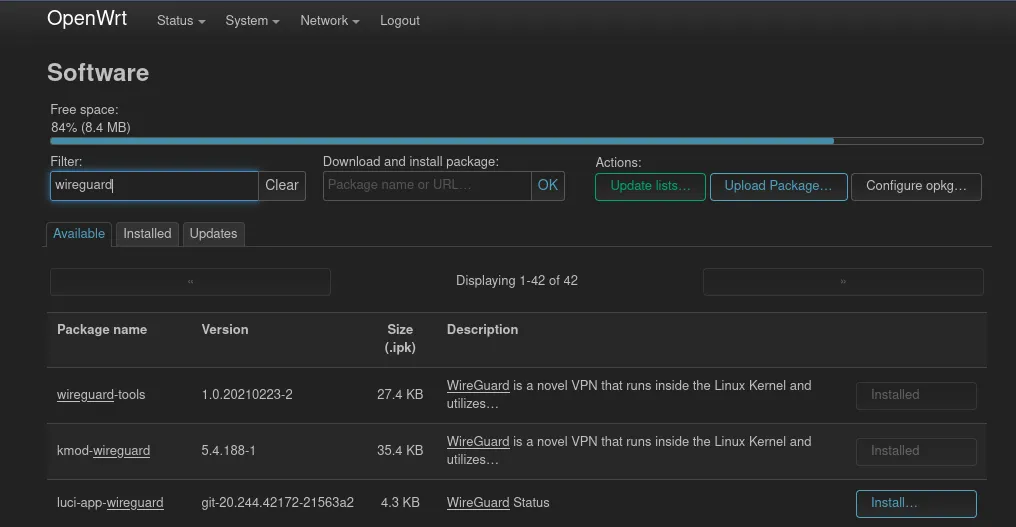Clear the package filter

point(281,185)
